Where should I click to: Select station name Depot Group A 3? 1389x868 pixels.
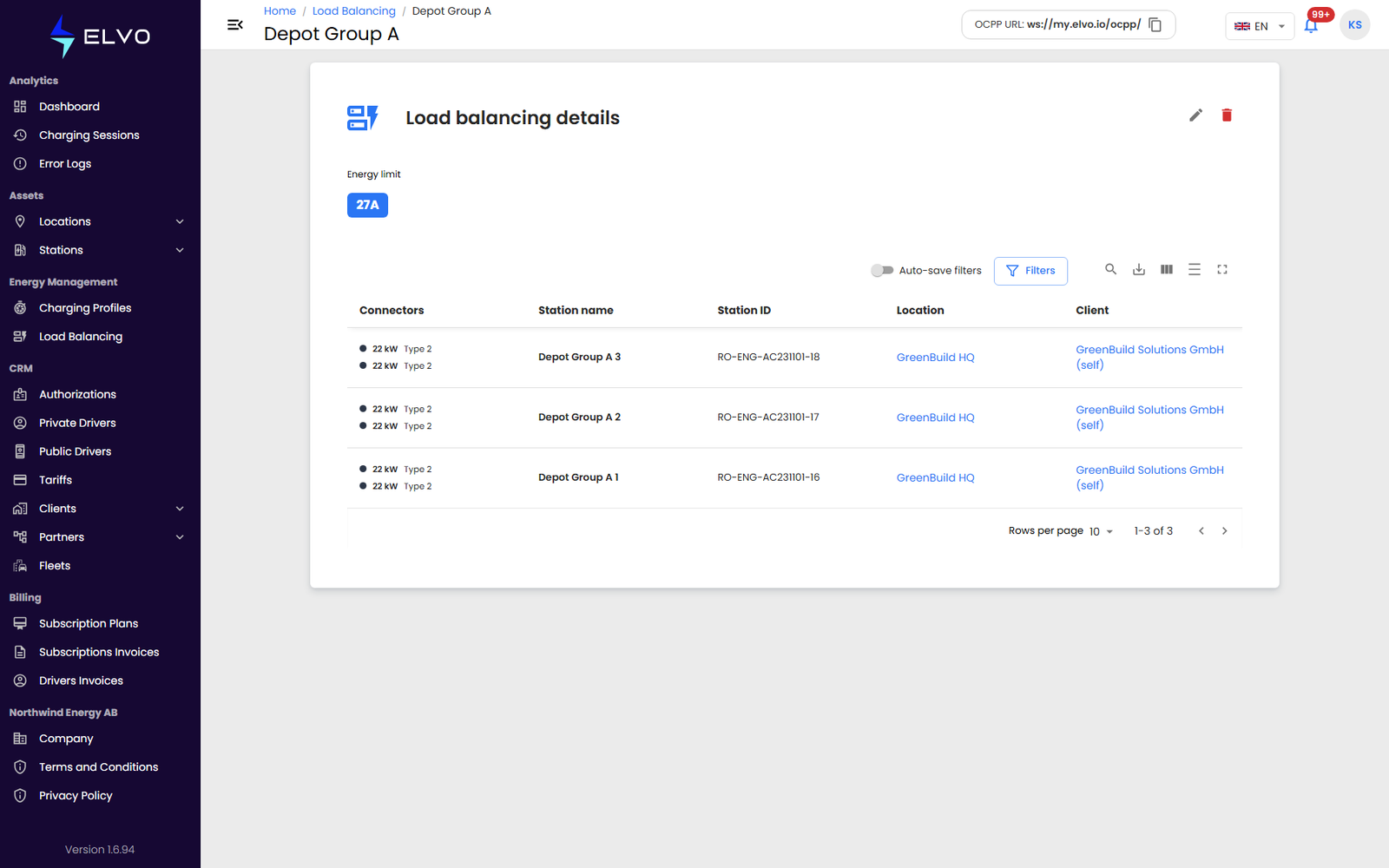pyautogui.click(x=579, y=358)
